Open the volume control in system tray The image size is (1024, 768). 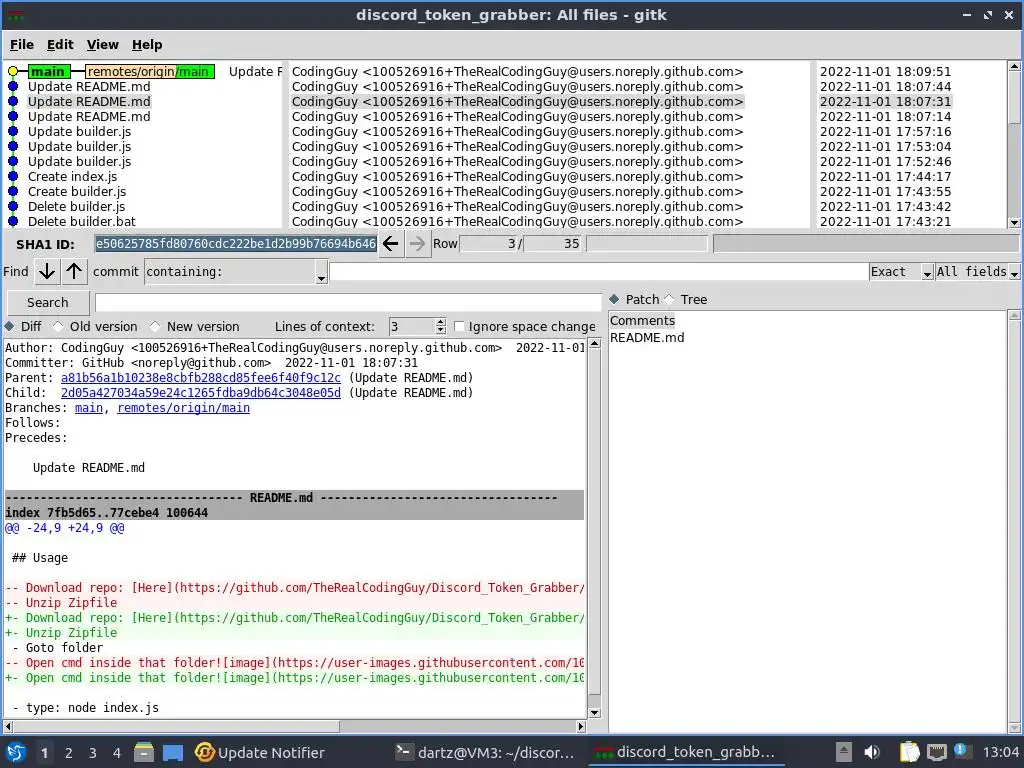point(872,752)
